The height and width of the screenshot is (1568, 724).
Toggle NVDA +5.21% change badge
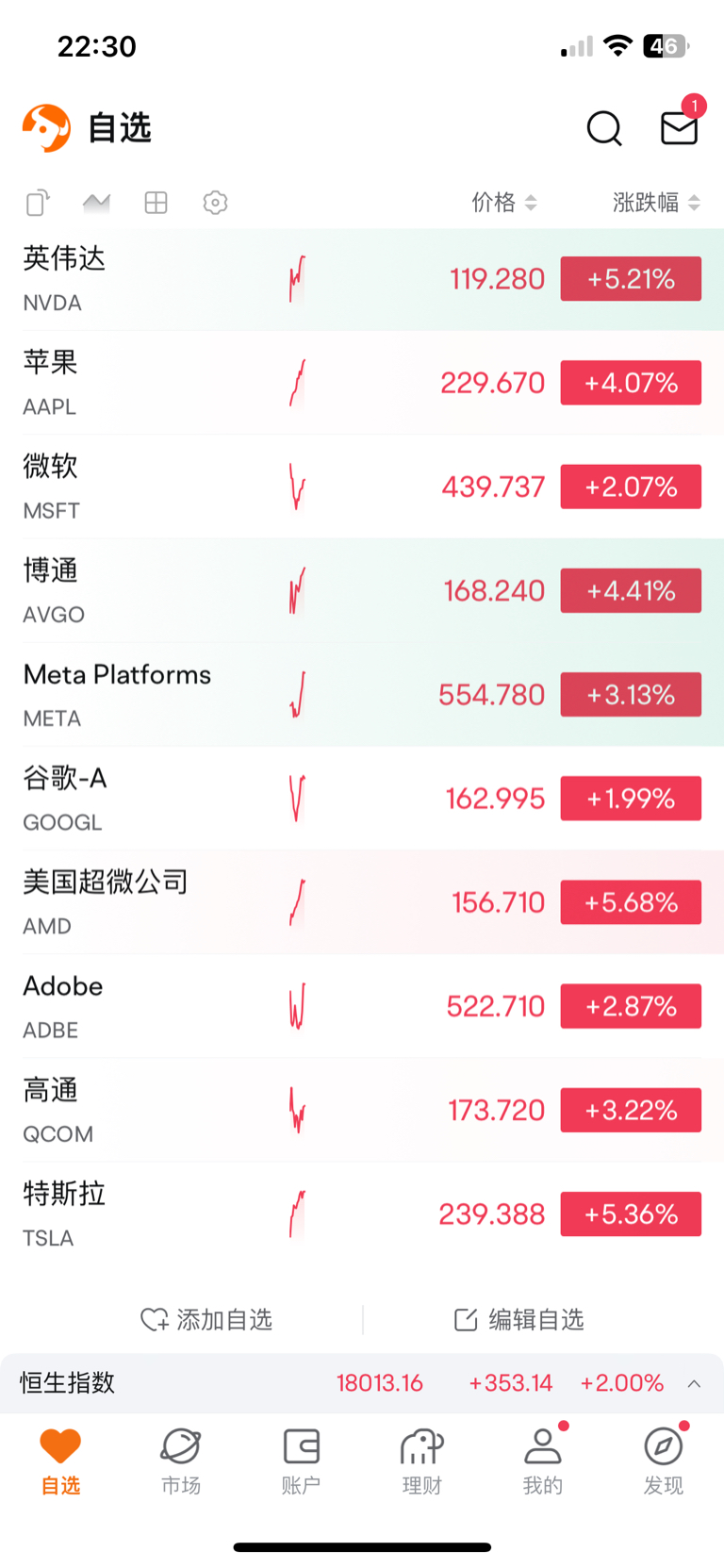click(x=631, y=279)
